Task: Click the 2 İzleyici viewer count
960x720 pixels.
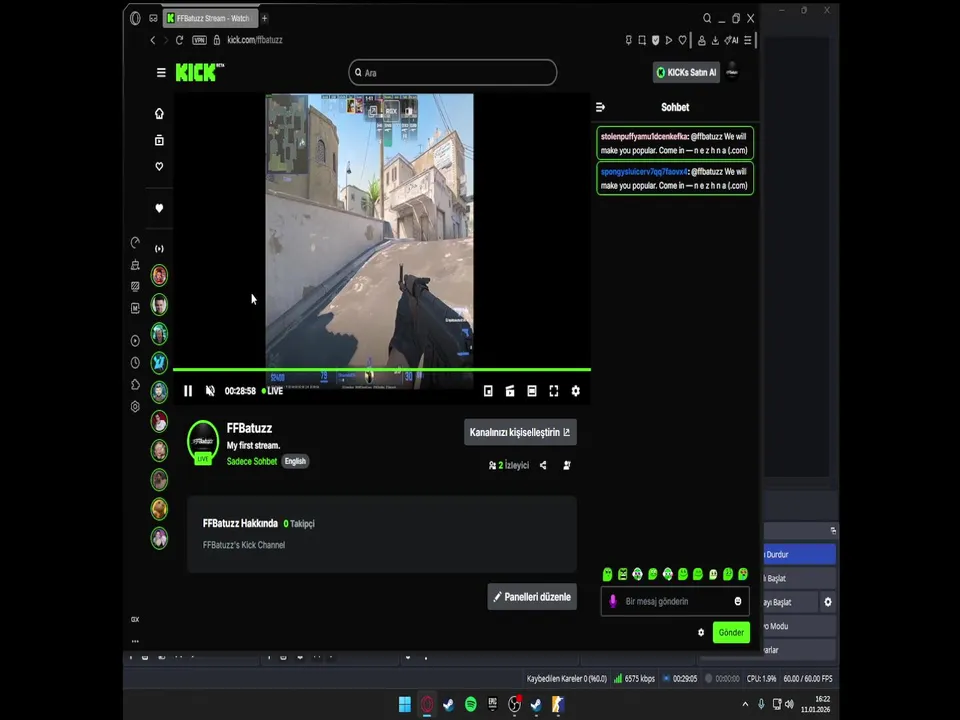Action: point(508,465)
